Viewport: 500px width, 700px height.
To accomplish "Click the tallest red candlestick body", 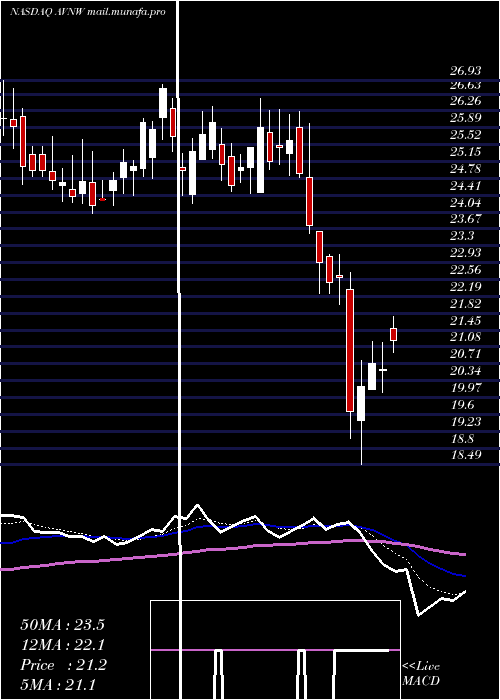I will point(350,350).
